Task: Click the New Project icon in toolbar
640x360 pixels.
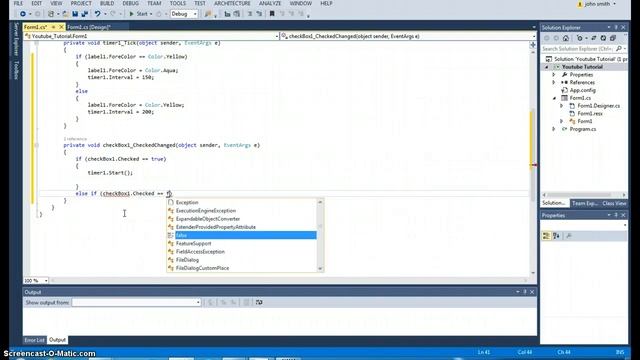Action: click(51, 14)
